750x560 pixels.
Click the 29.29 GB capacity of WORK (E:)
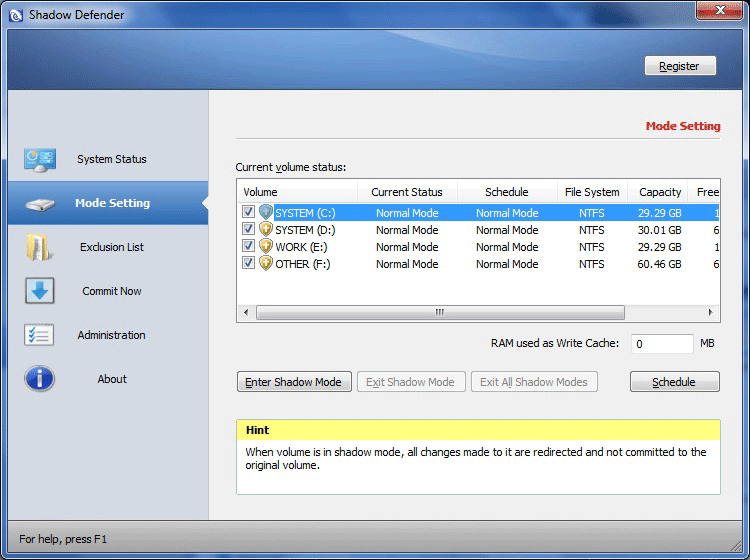(659, 247)
